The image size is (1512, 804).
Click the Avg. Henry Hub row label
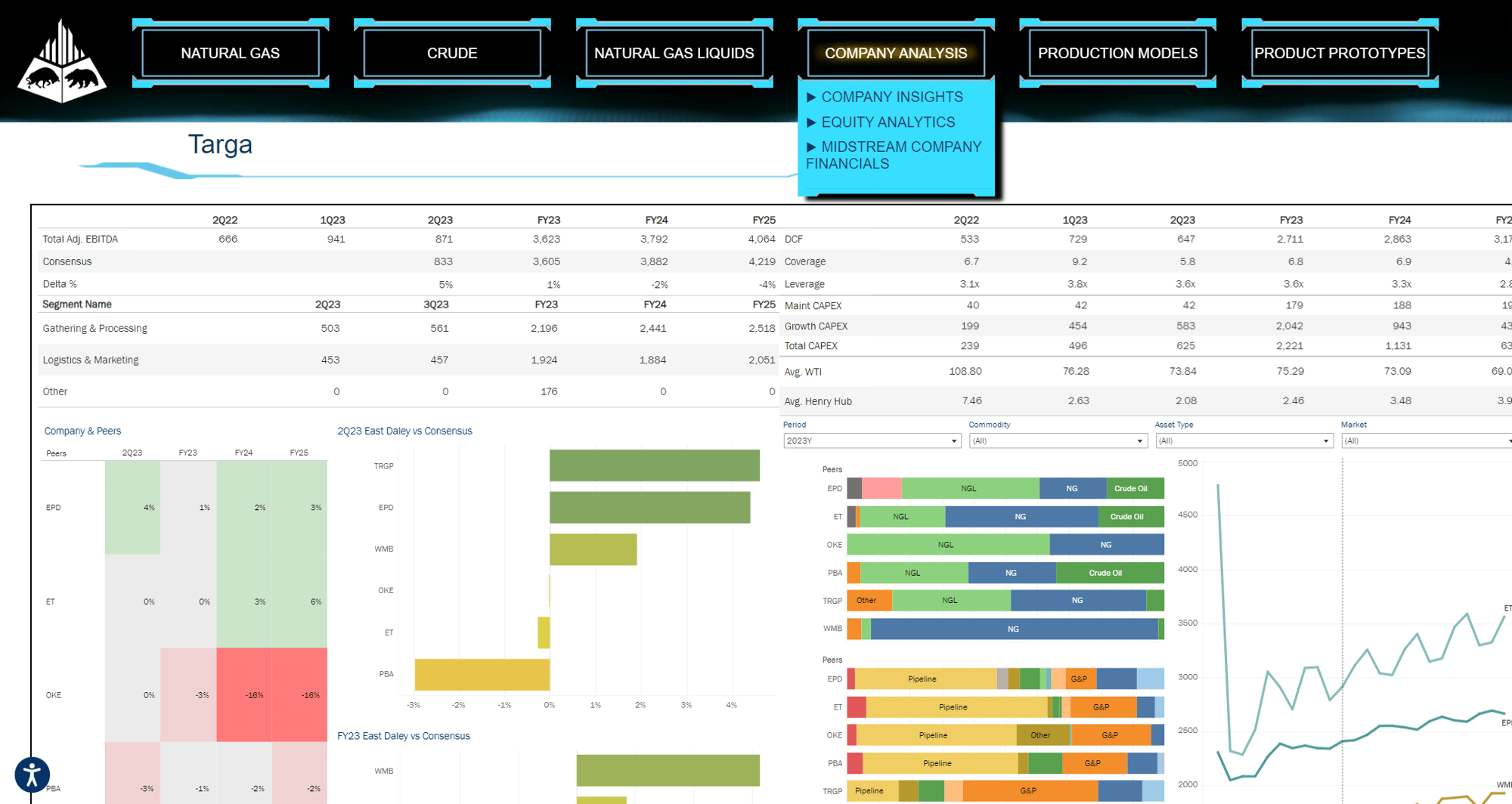pos(818,401)
